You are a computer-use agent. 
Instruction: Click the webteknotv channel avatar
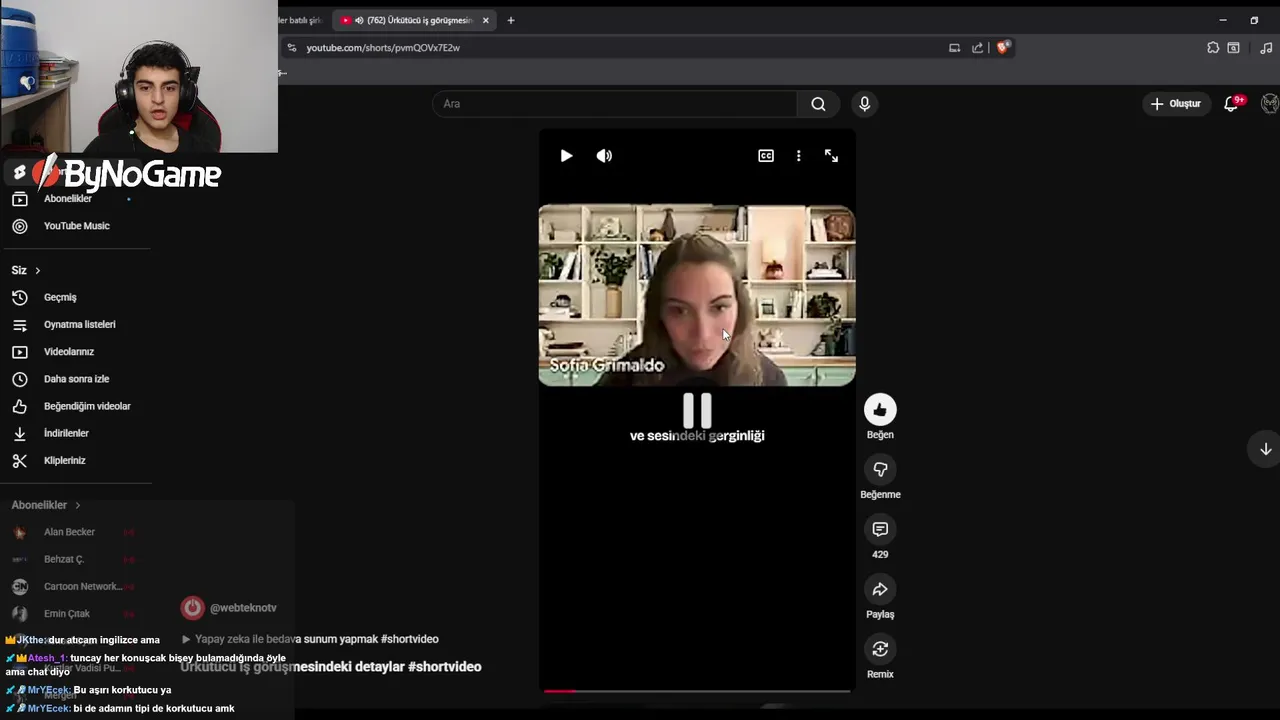(x=192, y=607)
